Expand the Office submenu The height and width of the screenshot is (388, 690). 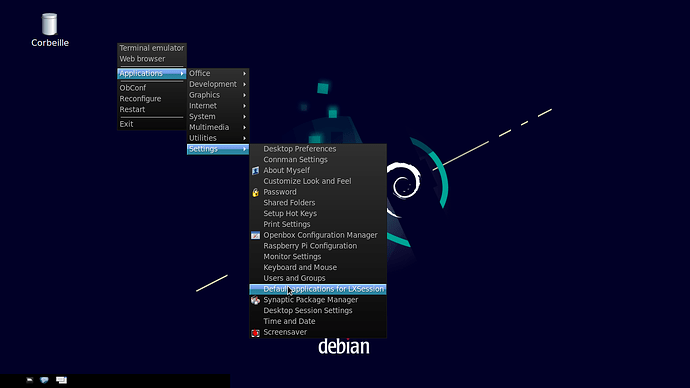(218, 73)
